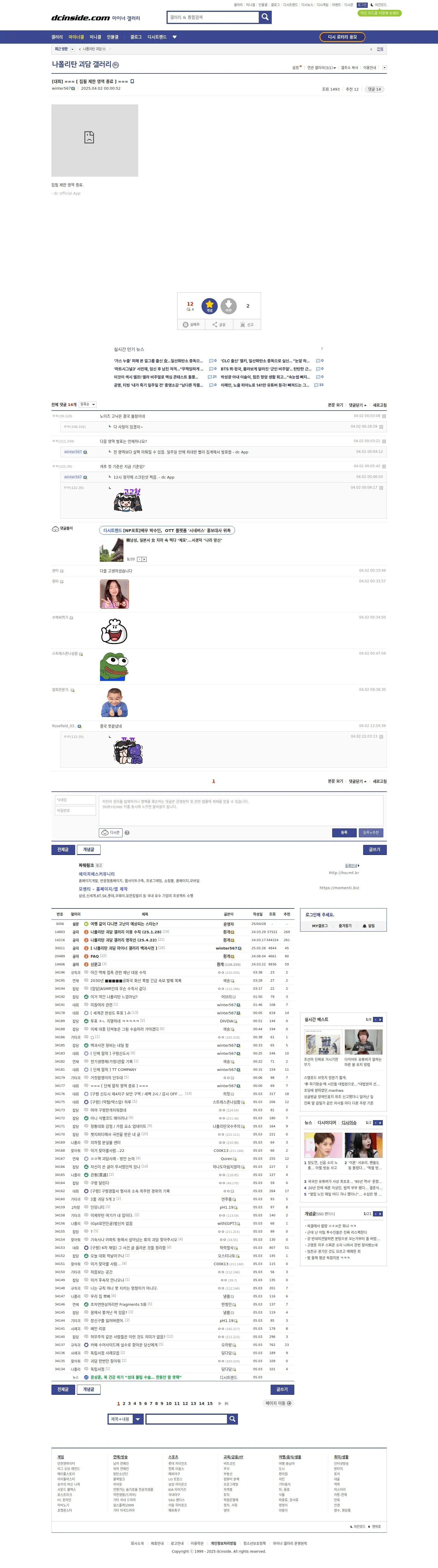Image resolution: width=438 pixels, height=1568 pixels.
Task: Click http://hscmt.kr power link
Action: pos(344,873)
